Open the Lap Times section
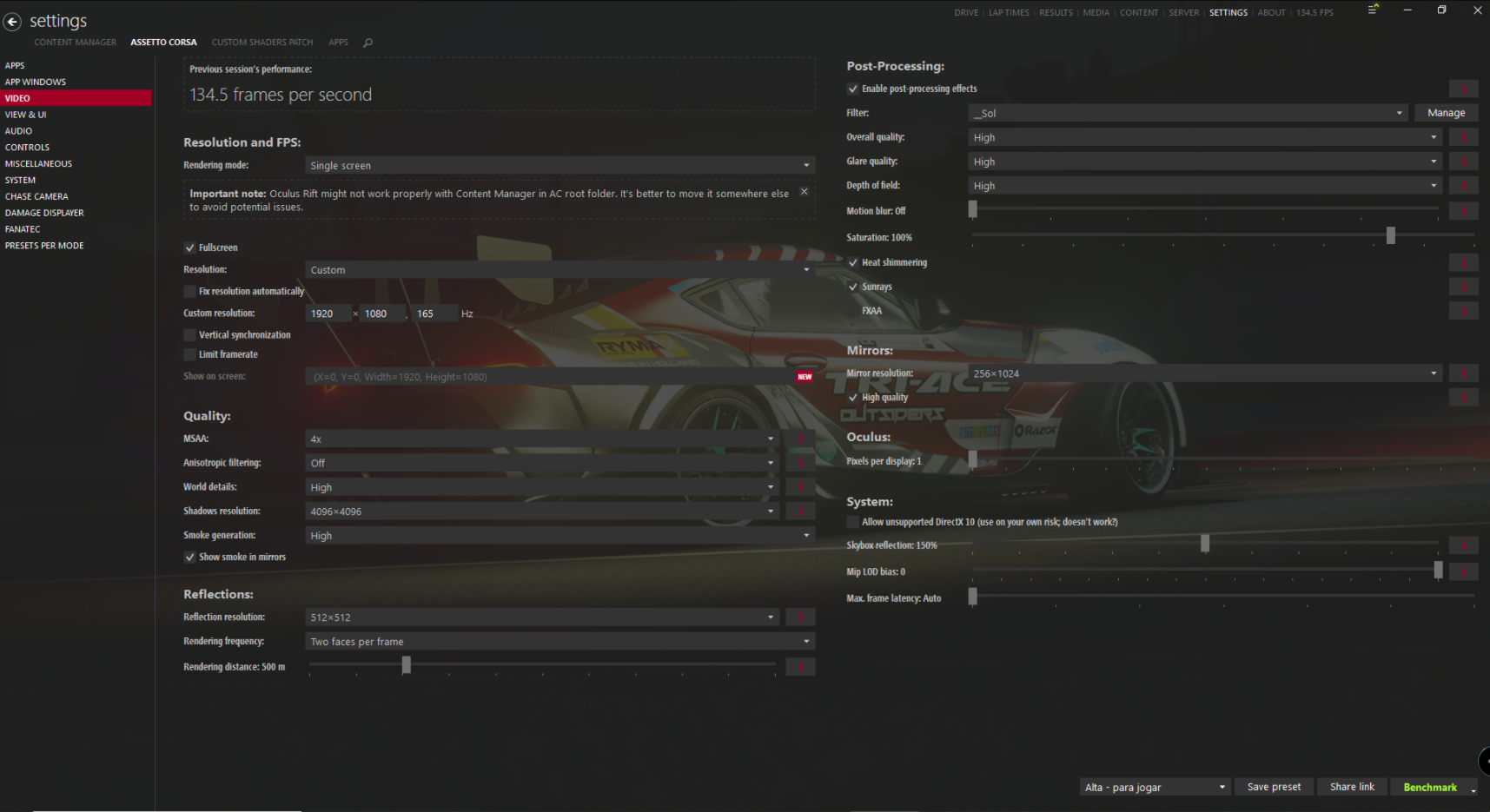 [x=1009, y=13]
